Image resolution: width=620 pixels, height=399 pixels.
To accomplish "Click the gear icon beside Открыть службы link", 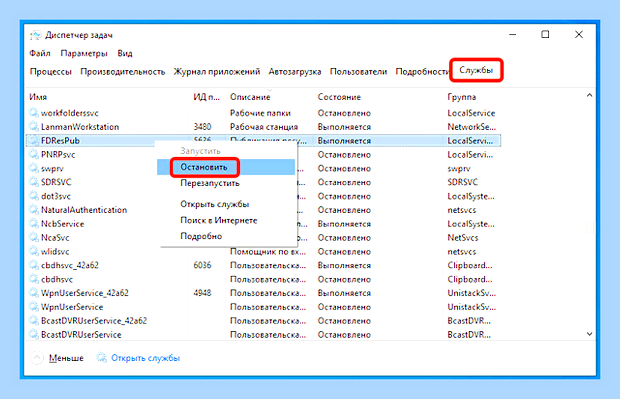I will pyautogui.click(x=102, y=357).
